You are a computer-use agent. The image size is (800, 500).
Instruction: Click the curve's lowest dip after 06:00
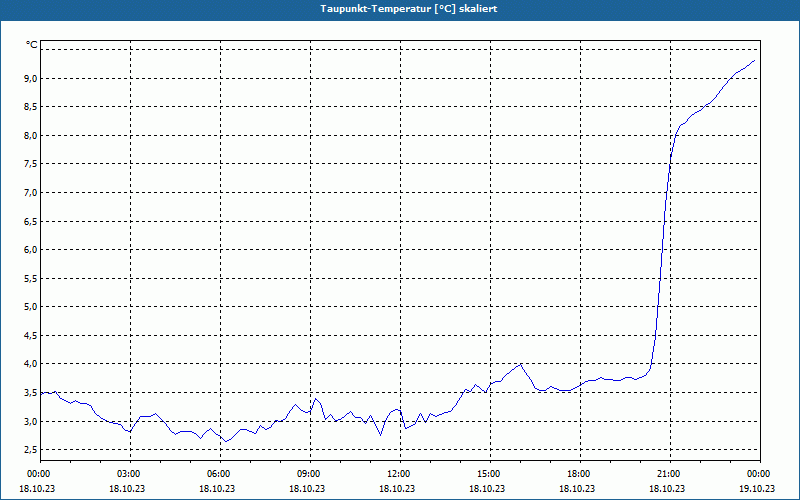[226, 441]
